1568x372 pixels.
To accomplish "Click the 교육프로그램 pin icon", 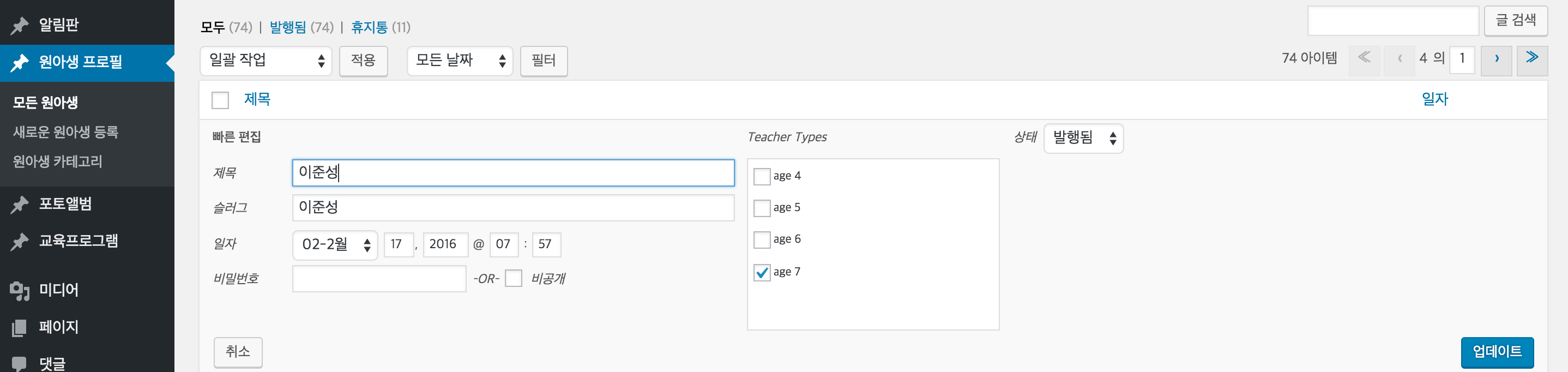I will [20, 242].
